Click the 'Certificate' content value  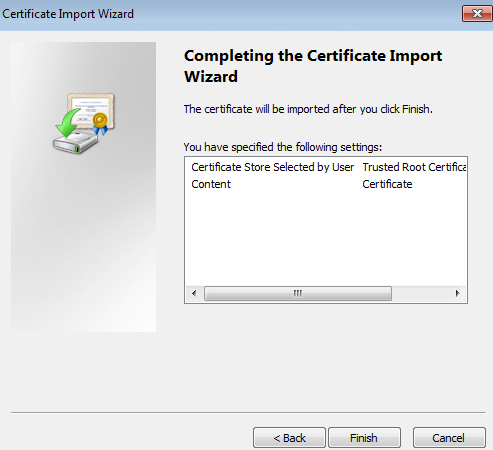387,184
